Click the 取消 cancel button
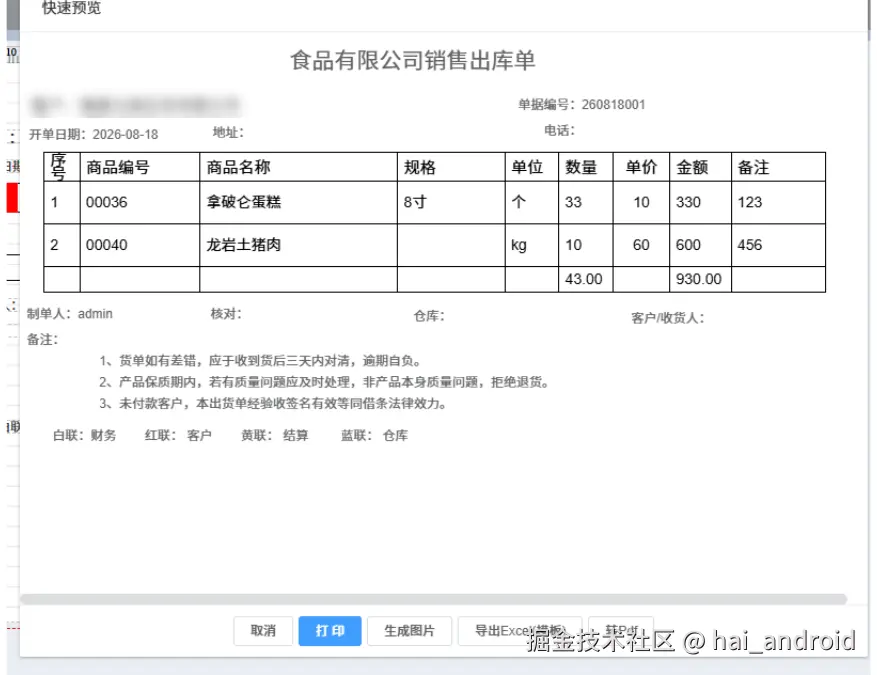877x675 pixels. (x=263, y=631)
